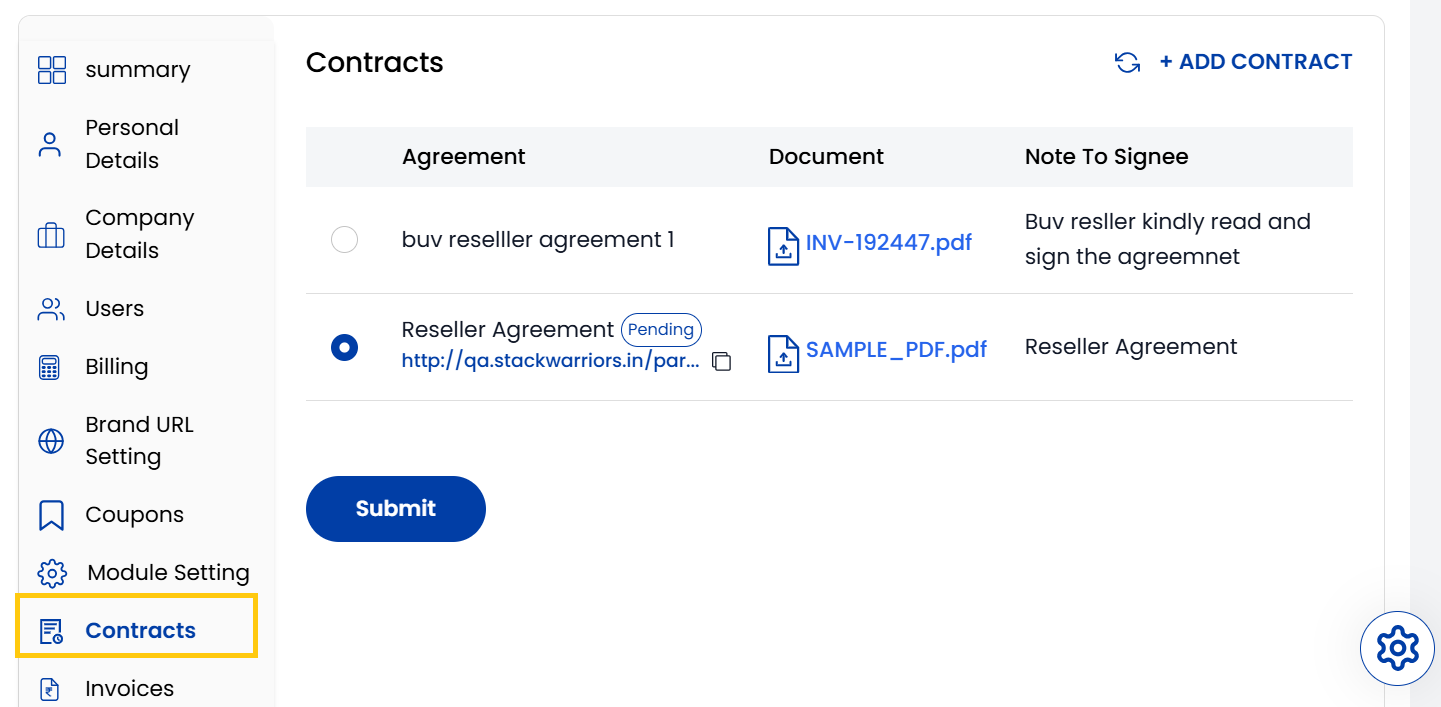The image size is (1441, 707).
Task: Switch to the summary section
Action: 138,70
